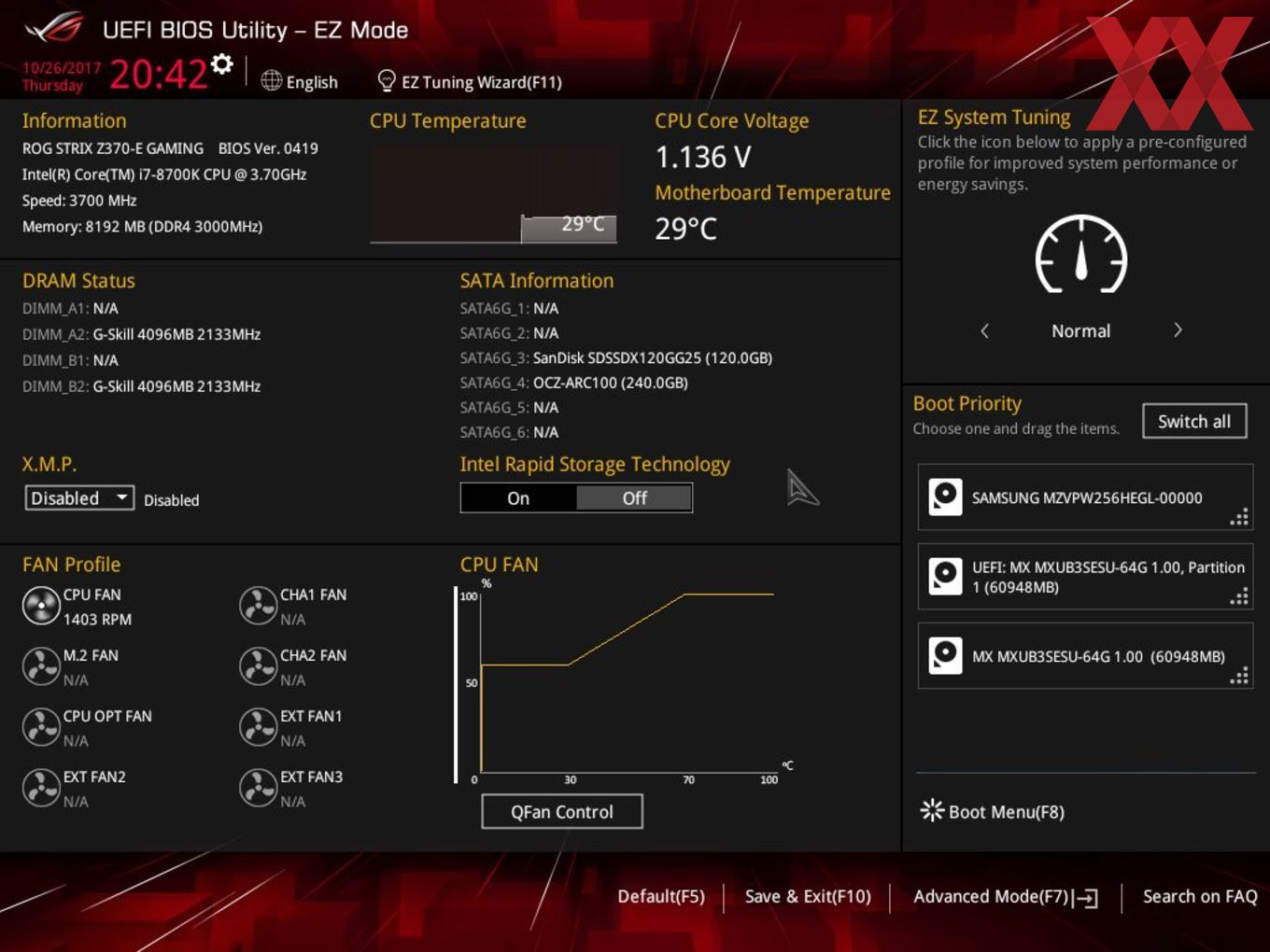This screenshot has width=1270, height=952.
Task: Grab the drag handle of the UEFI MX boot entry
Action: 1239,596
